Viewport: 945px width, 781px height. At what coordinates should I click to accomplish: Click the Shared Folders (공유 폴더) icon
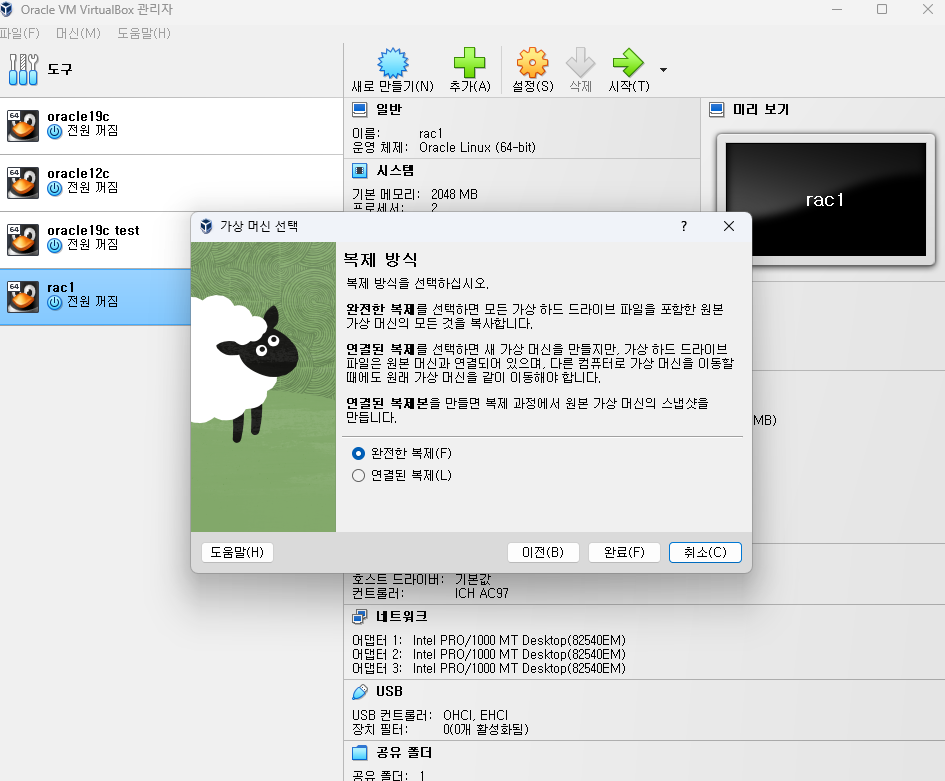point(360,753)
